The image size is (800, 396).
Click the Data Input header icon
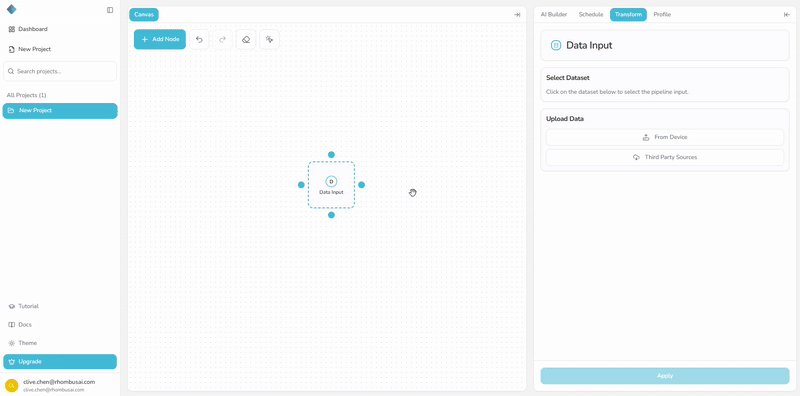point(556,45)
